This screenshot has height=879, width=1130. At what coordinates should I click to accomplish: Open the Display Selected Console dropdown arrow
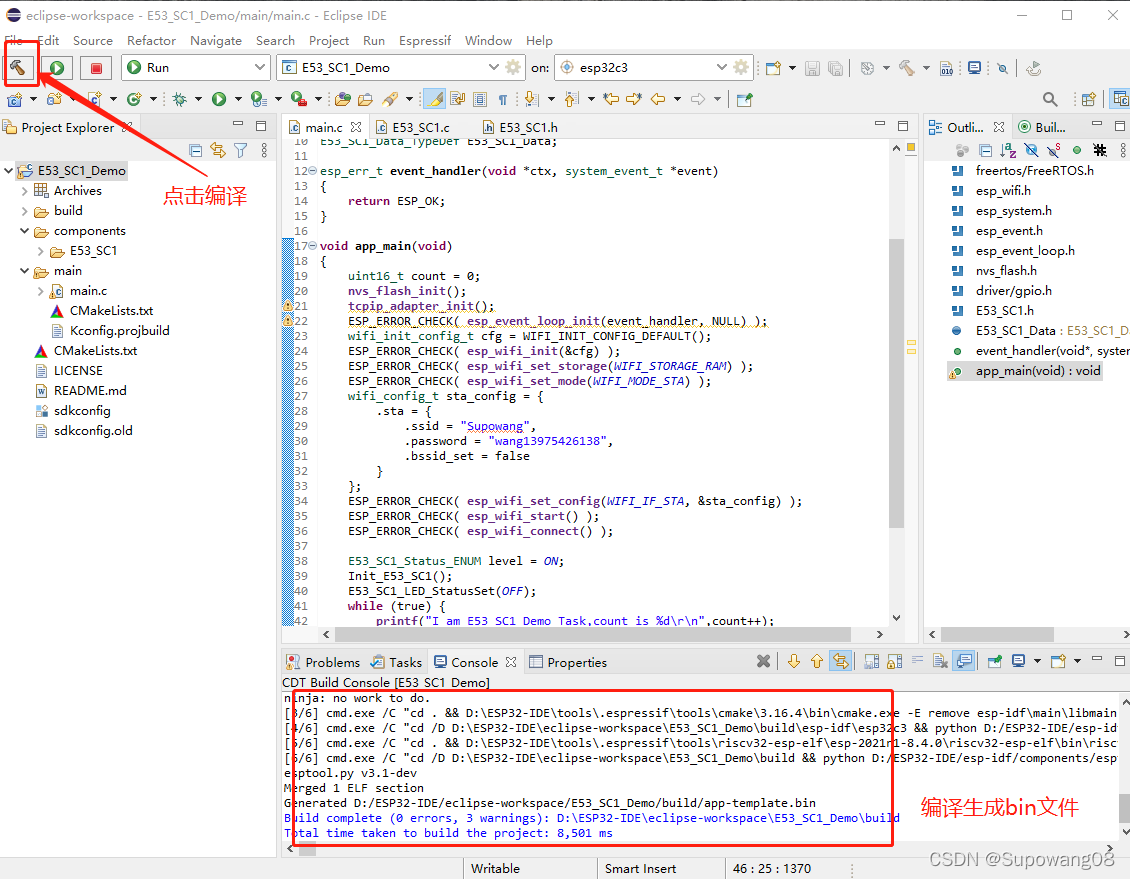(1037, 661)
